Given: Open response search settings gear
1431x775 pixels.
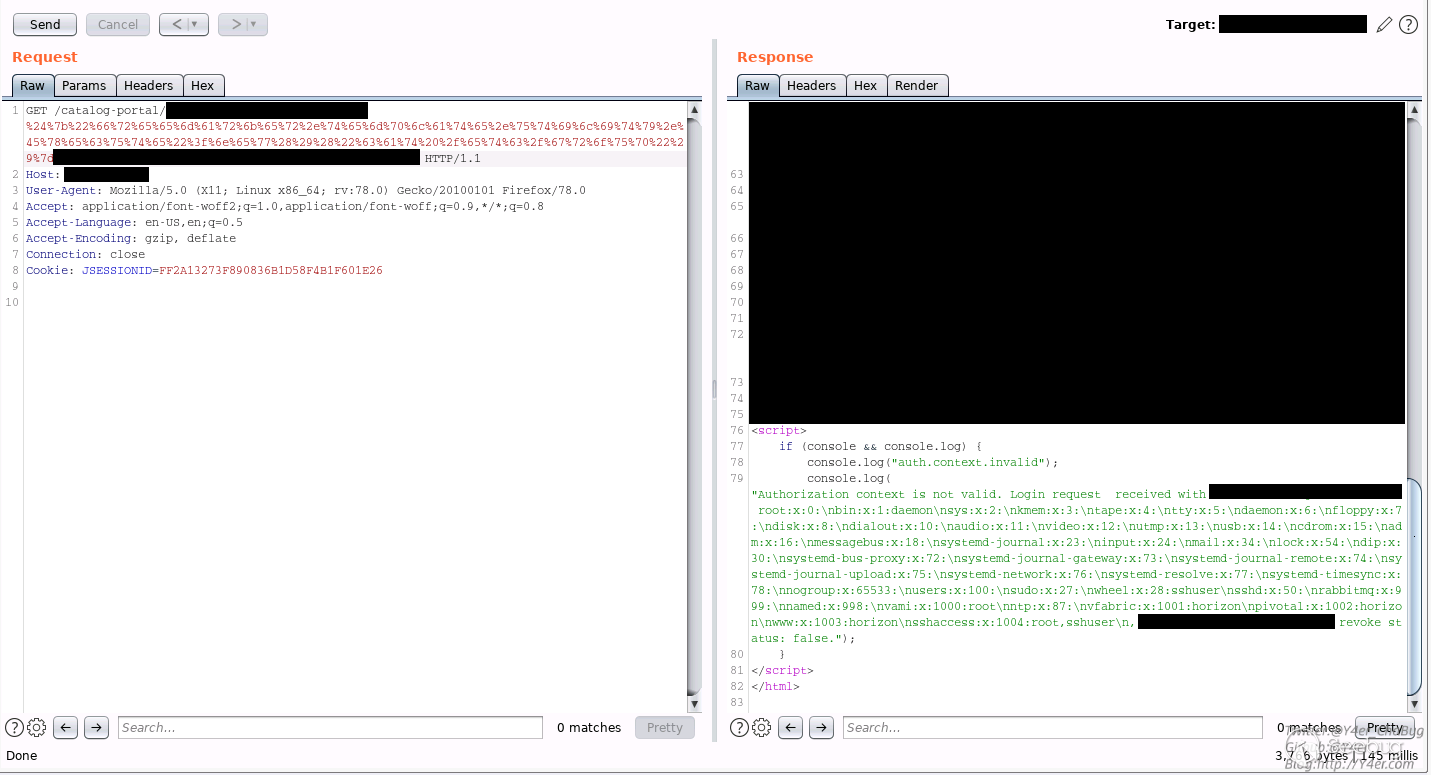Looking at the screenshot, I should [762, 728].
